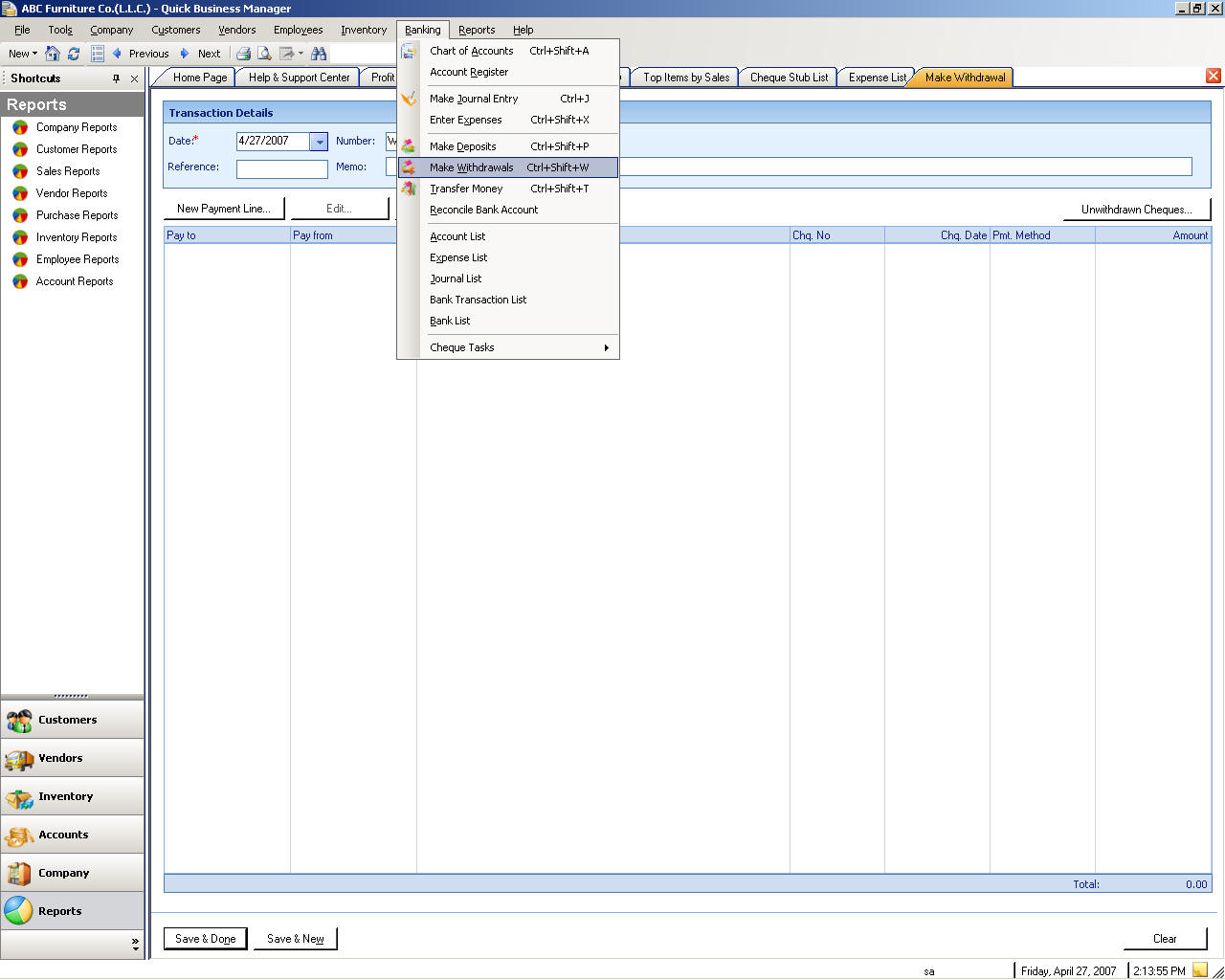
Task: Click the Next arrow button
Action: tap(201, 54)
